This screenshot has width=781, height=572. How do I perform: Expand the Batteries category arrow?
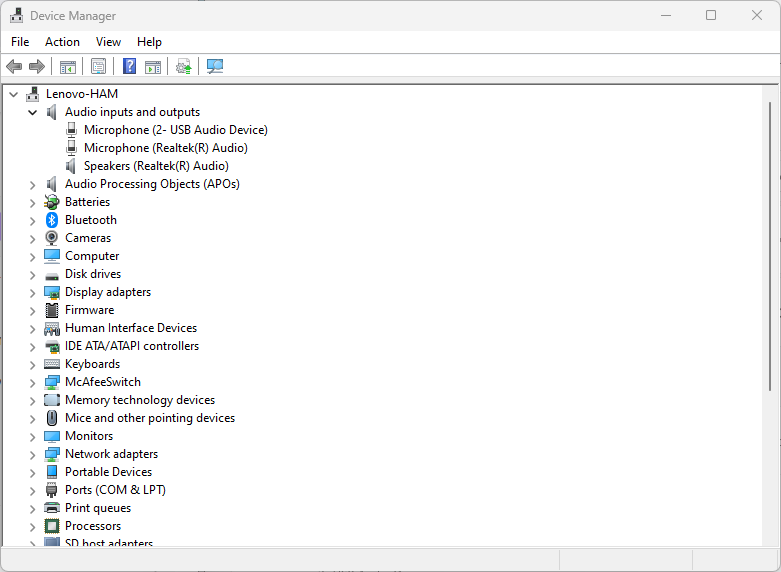(x=32, y=202)
